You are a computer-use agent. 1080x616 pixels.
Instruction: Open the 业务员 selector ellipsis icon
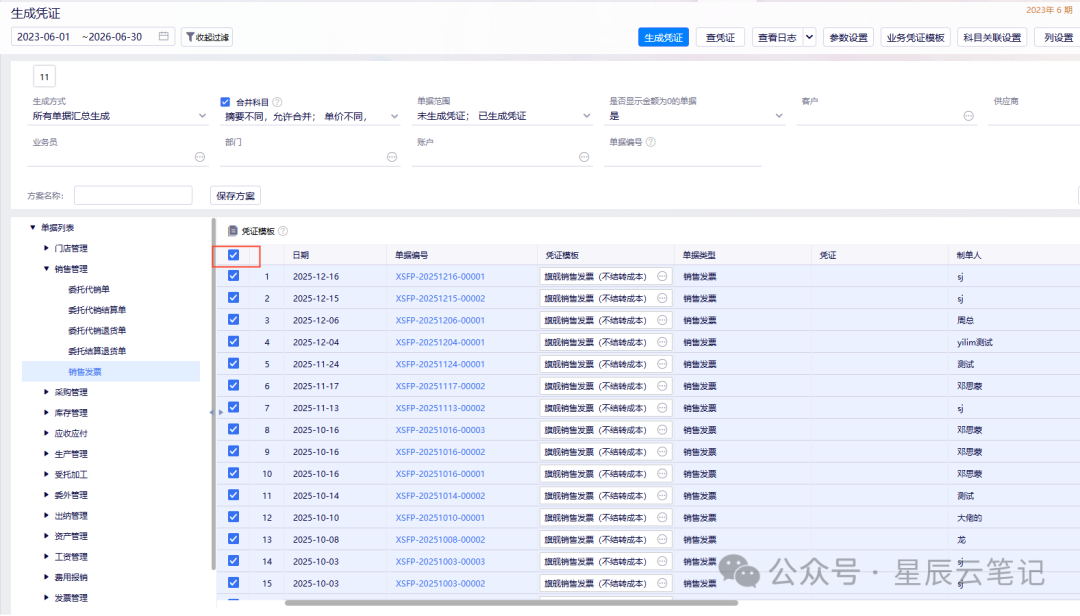point(200,157)
